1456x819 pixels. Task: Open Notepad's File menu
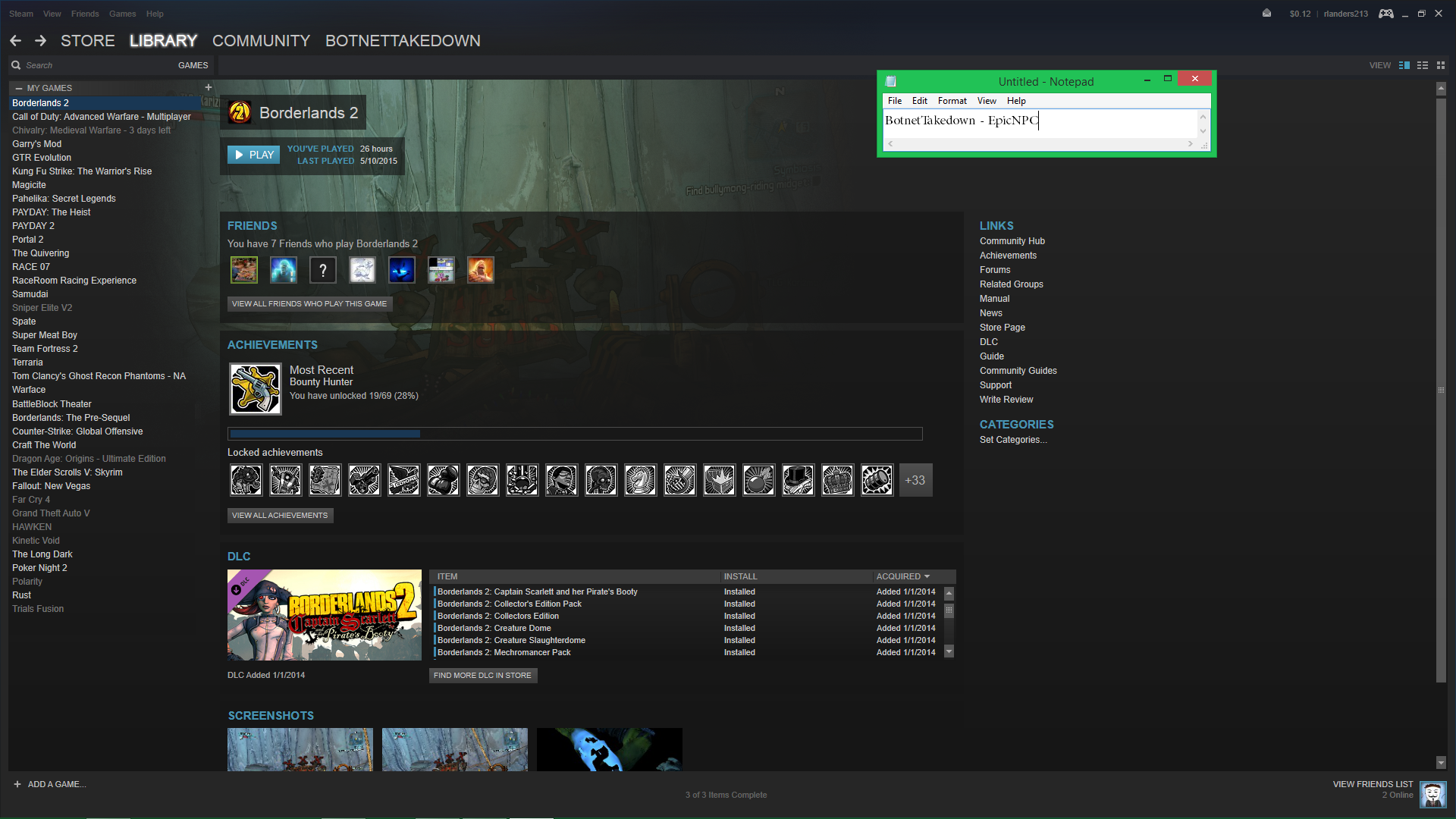[x=895, y=101]
